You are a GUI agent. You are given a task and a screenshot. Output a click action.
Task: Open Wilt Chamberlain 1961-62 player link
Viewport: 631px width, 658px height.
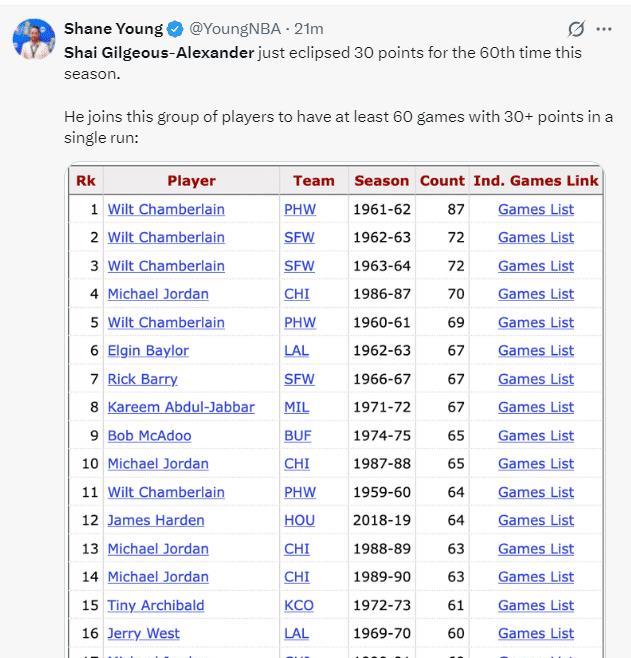166,209
